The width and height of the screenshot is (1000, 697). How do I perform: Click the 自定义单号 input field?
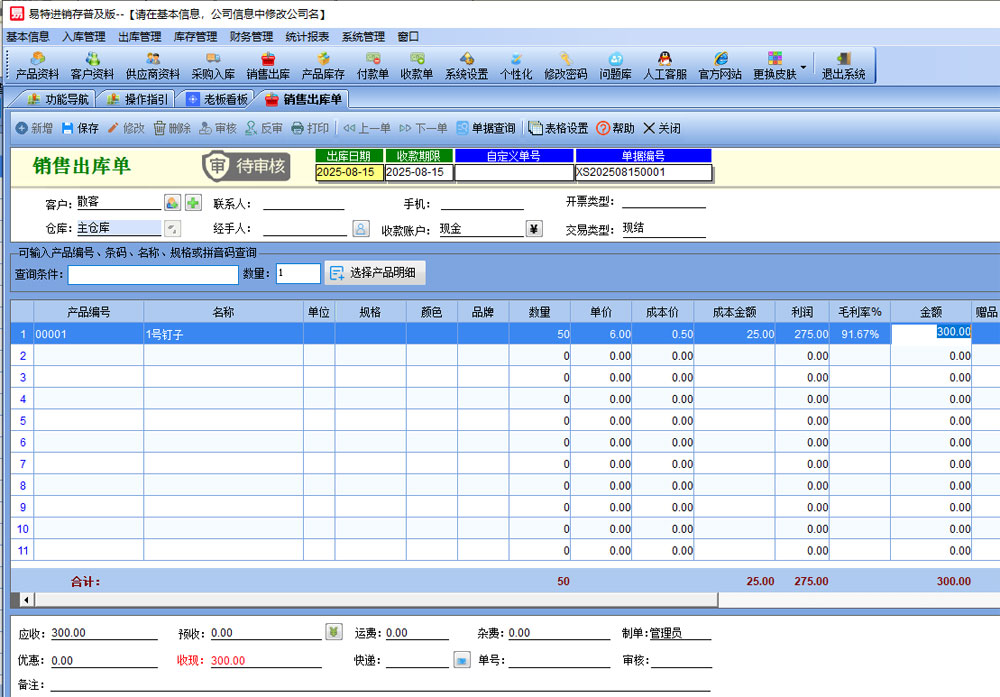point(514,172)
